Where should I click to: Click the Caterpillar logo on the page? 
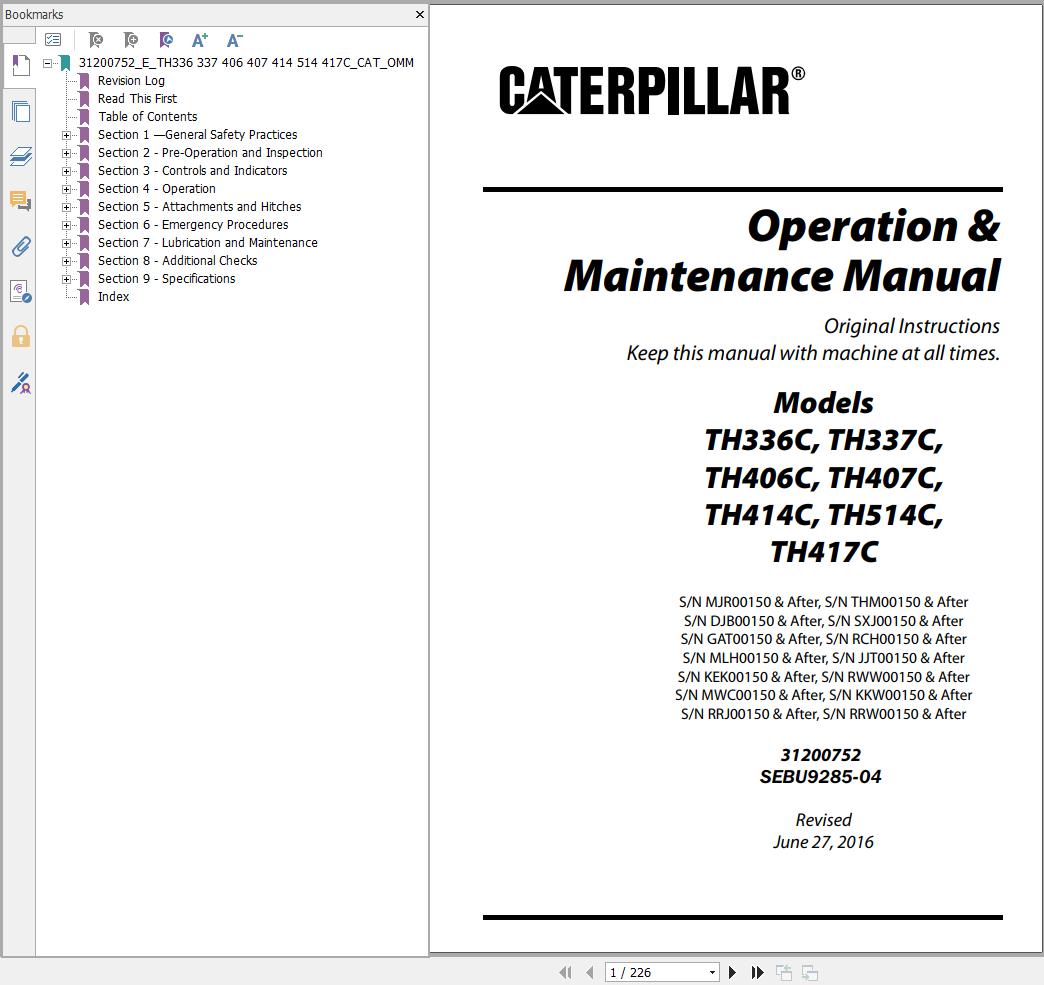(652, 91)
